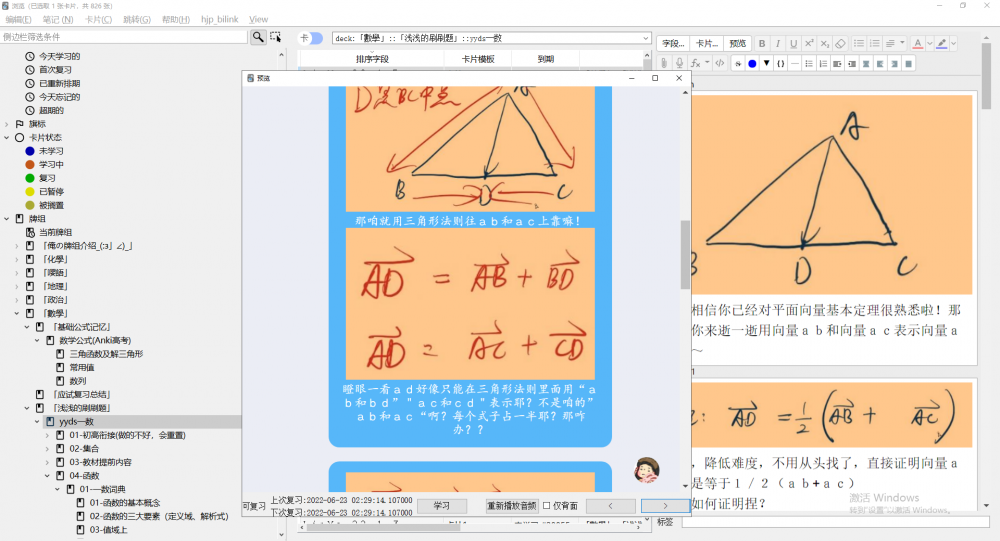This screenshot has height=541, width=1000.
Task: Go to previous card in preview
Action: pyautogui.click(x=610, y=506)
